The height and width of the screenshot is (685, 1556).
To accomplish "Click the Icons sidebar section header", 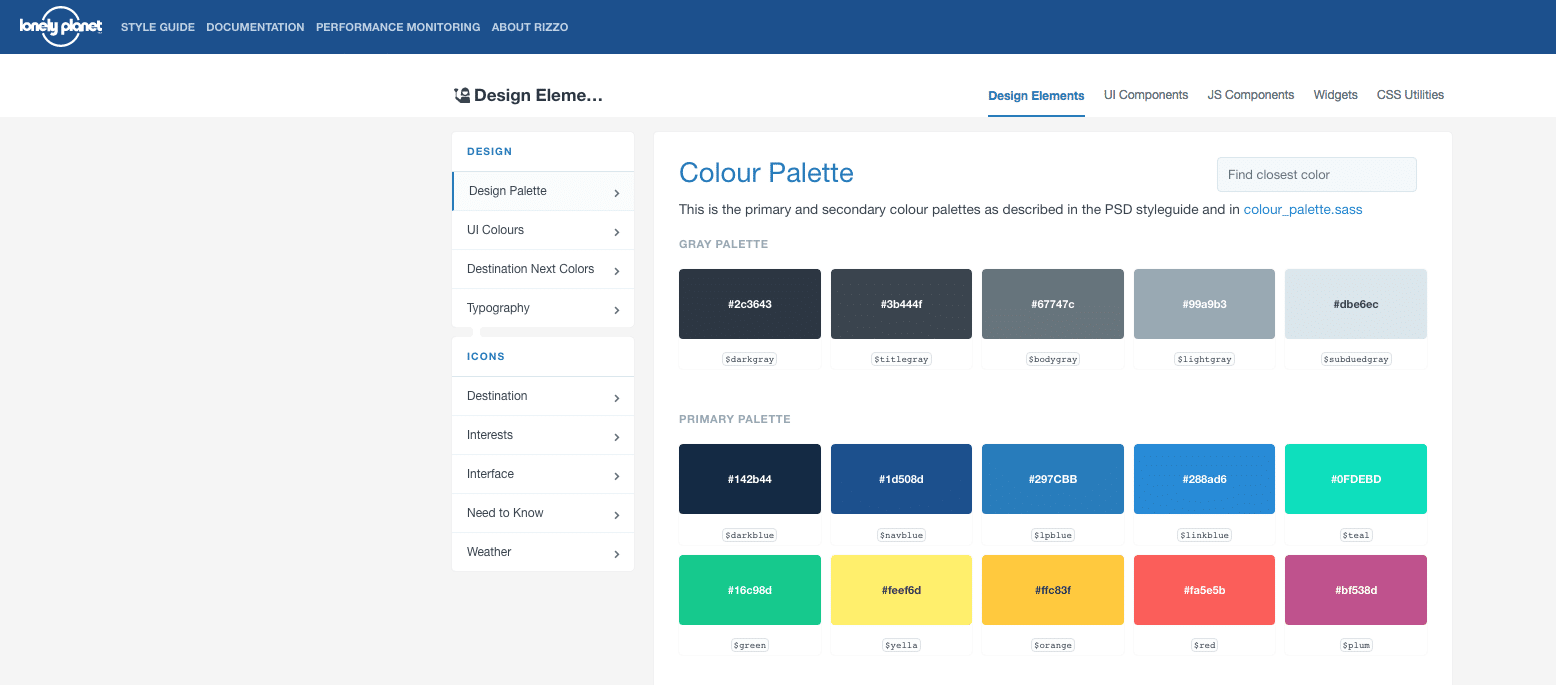I will (486, 356).
